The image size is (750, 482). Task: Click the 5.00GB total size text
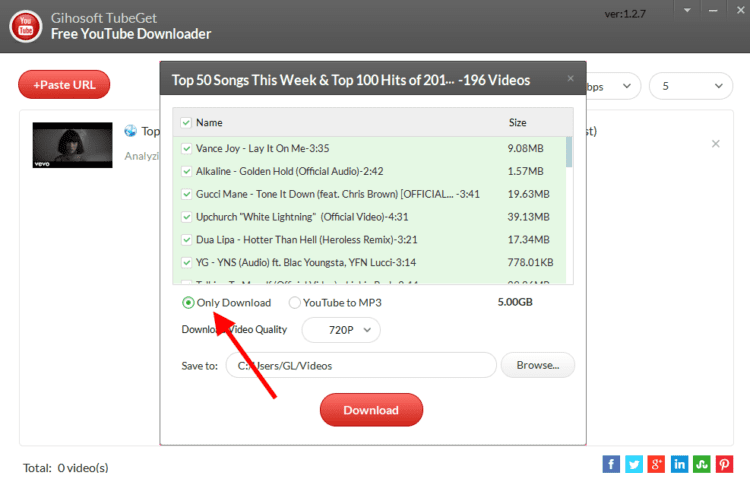click(x=515, y=302)
